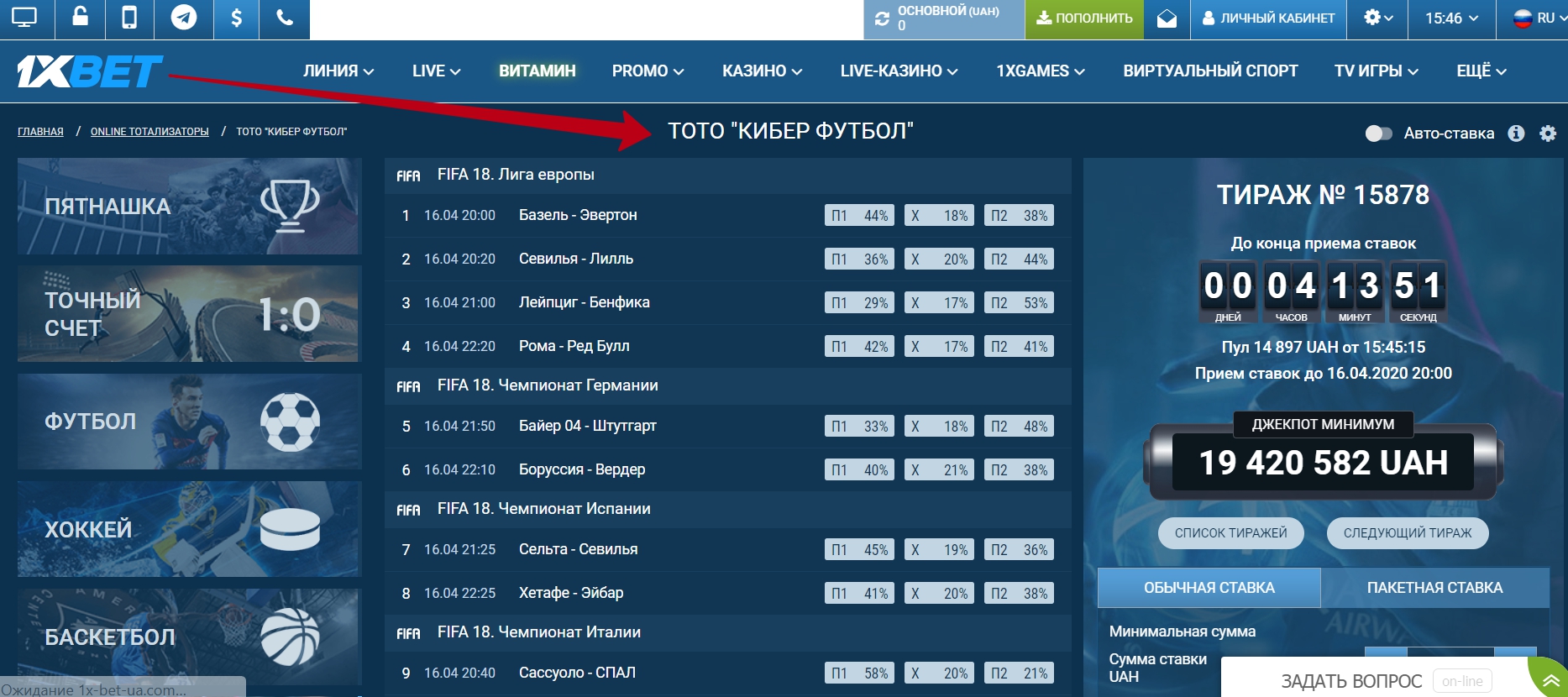Screen dimensions: 1568x697
Task: Select X 20% for Севилья - Лилль
Action: point(939,259)
